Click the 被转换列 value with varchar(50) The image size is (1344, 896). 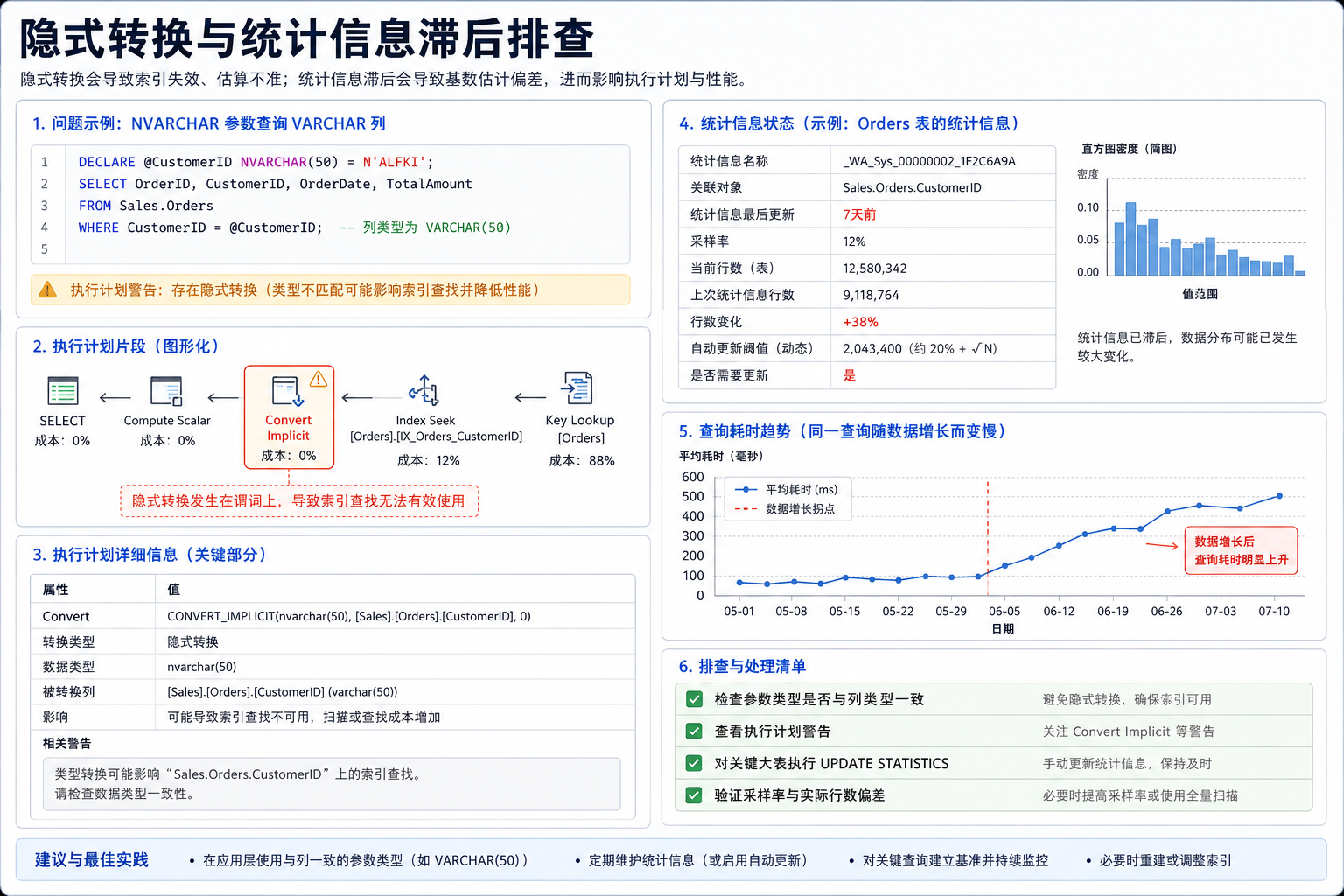point(282,692)
